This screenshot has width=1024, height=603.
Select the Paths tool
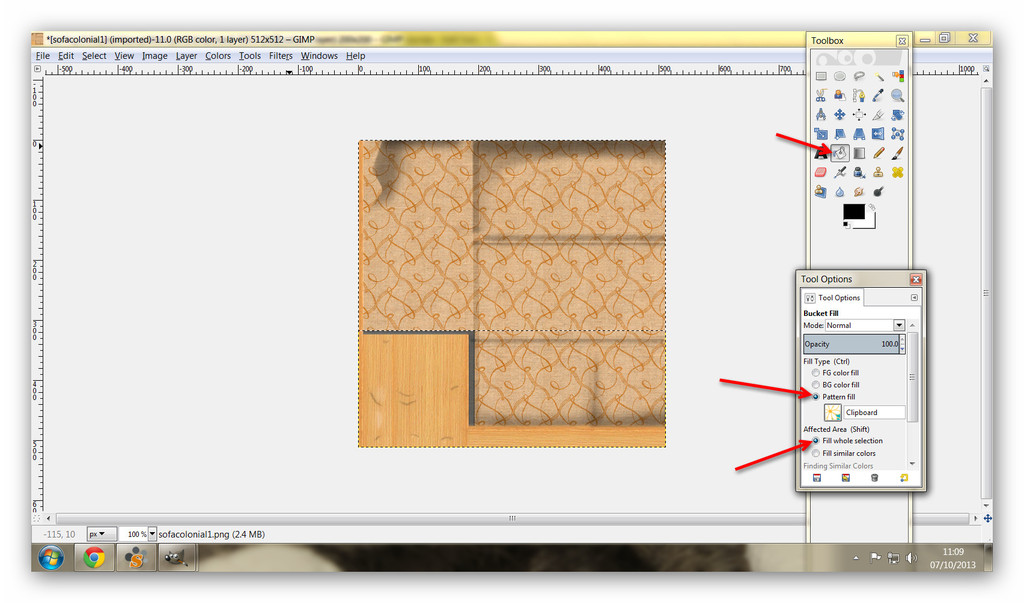859,96
